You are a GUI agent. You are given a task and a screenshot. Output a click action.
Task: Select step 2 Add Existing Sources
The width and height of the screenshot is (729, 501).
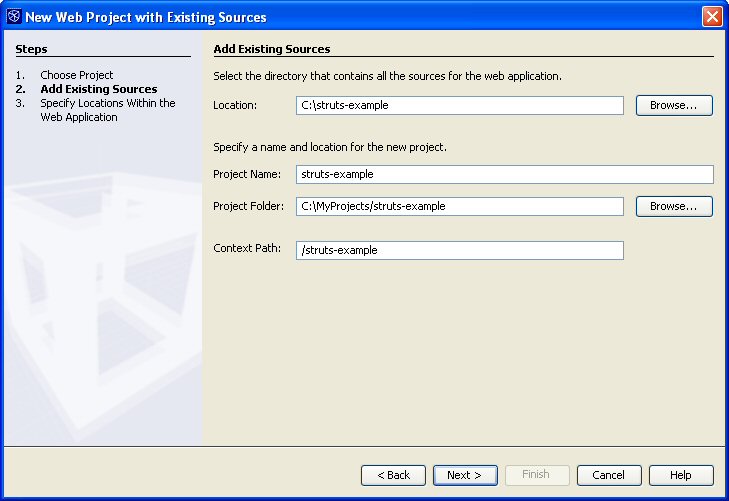click(99, 89)
